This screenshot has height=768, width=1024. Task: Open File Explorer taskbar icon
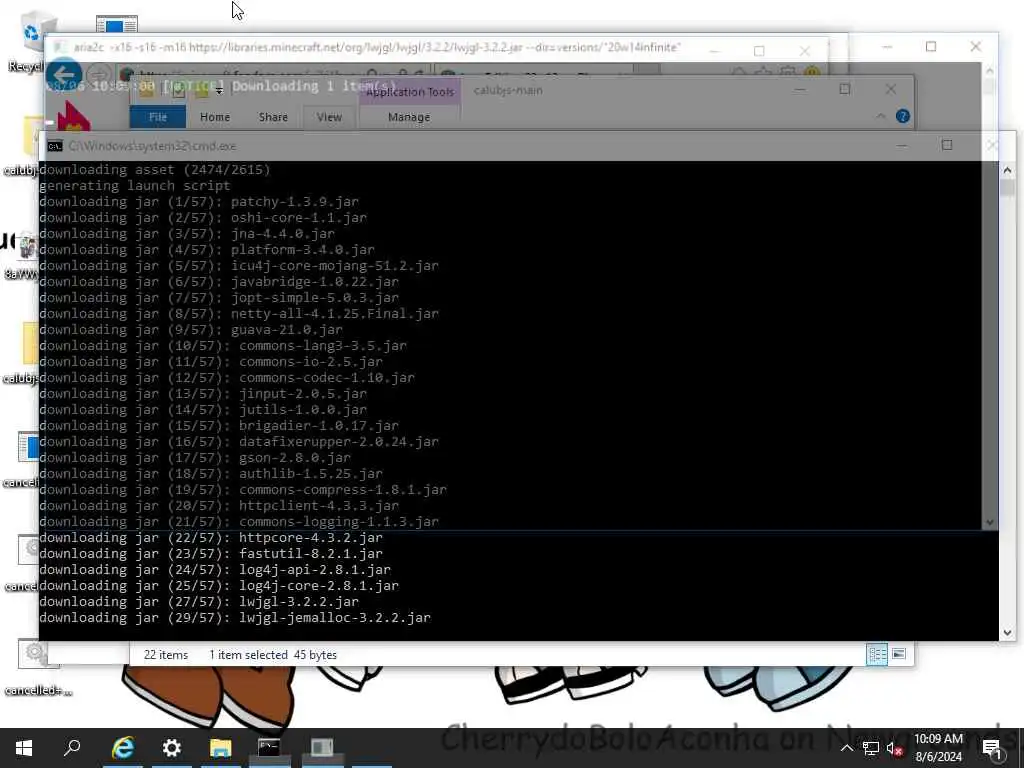coord(221,748)
